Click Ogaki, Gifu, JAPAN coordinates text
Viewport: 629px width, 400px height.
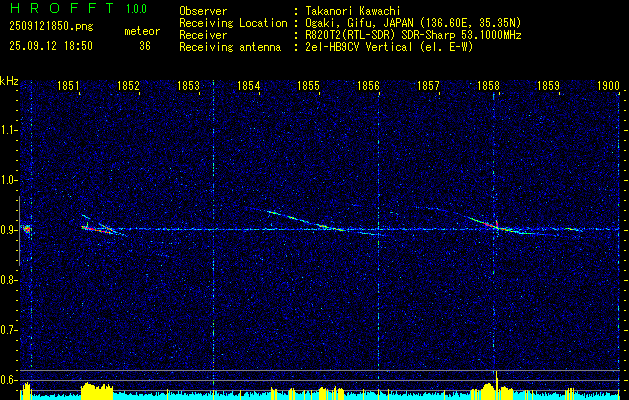[x=413, y=23]
